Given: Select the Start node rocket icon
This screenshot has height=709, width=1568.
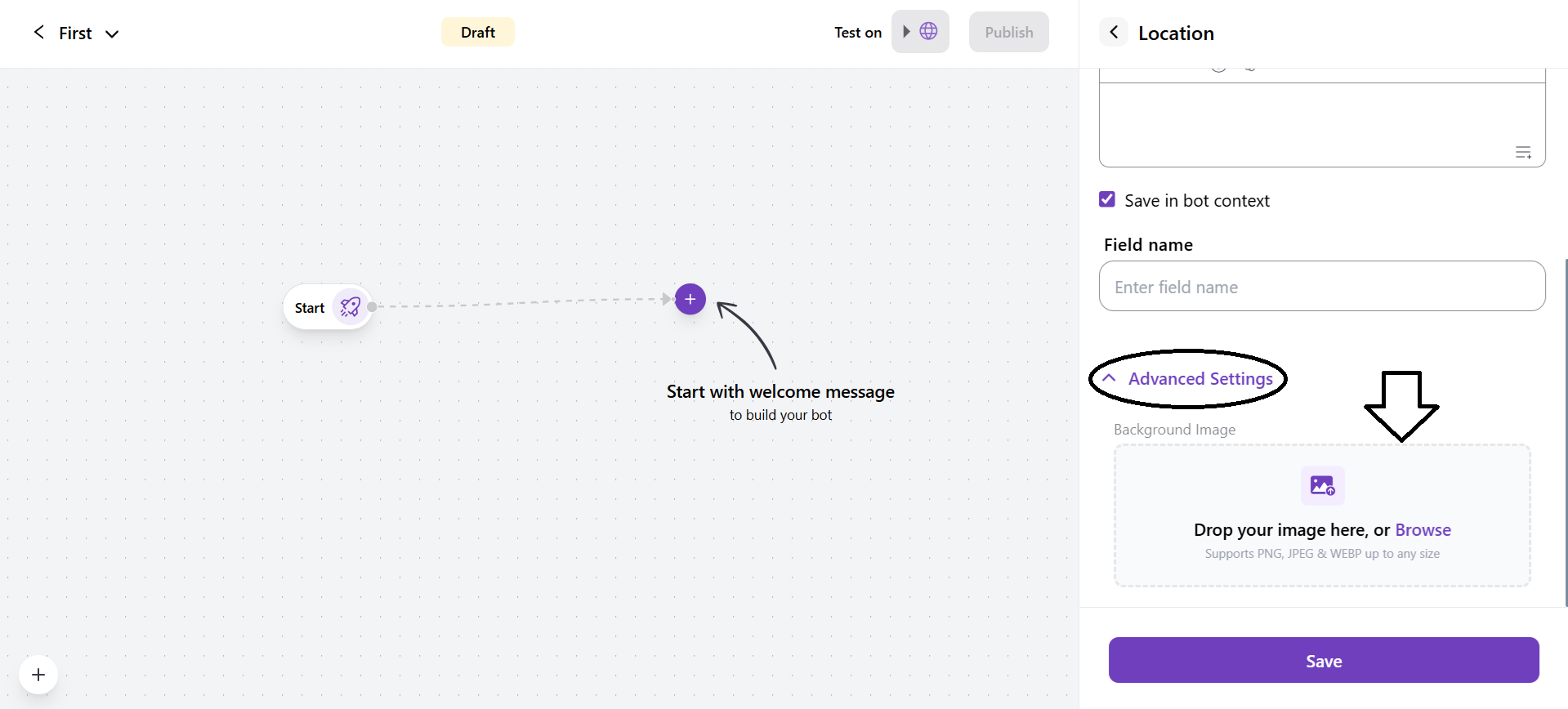Looking at the screenshot, I should click(x=351, y=307).
